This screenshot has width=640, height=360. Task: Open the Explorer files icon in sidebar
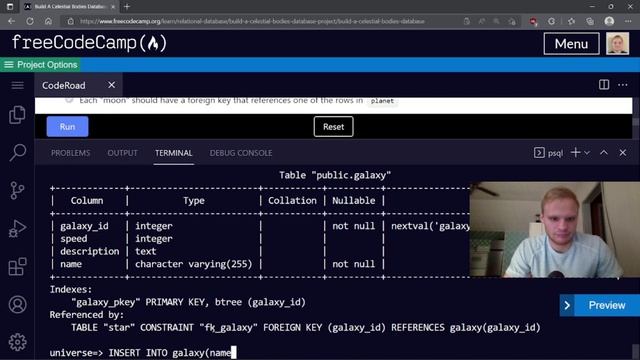17,115
